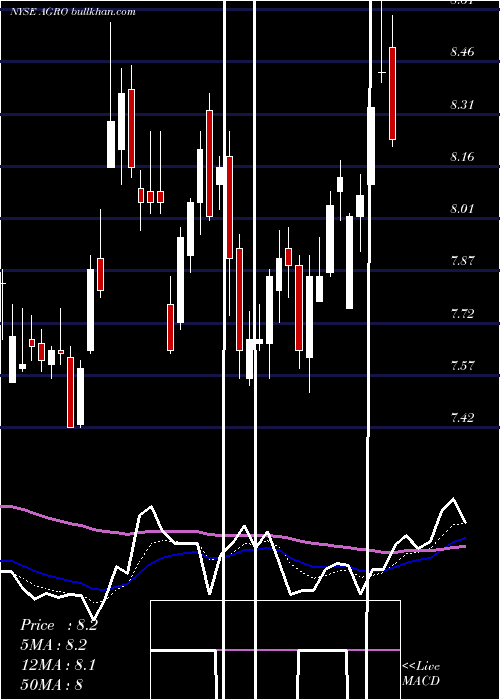
Task: Select the 7.57 price axis label
Action: click(462, 366)
